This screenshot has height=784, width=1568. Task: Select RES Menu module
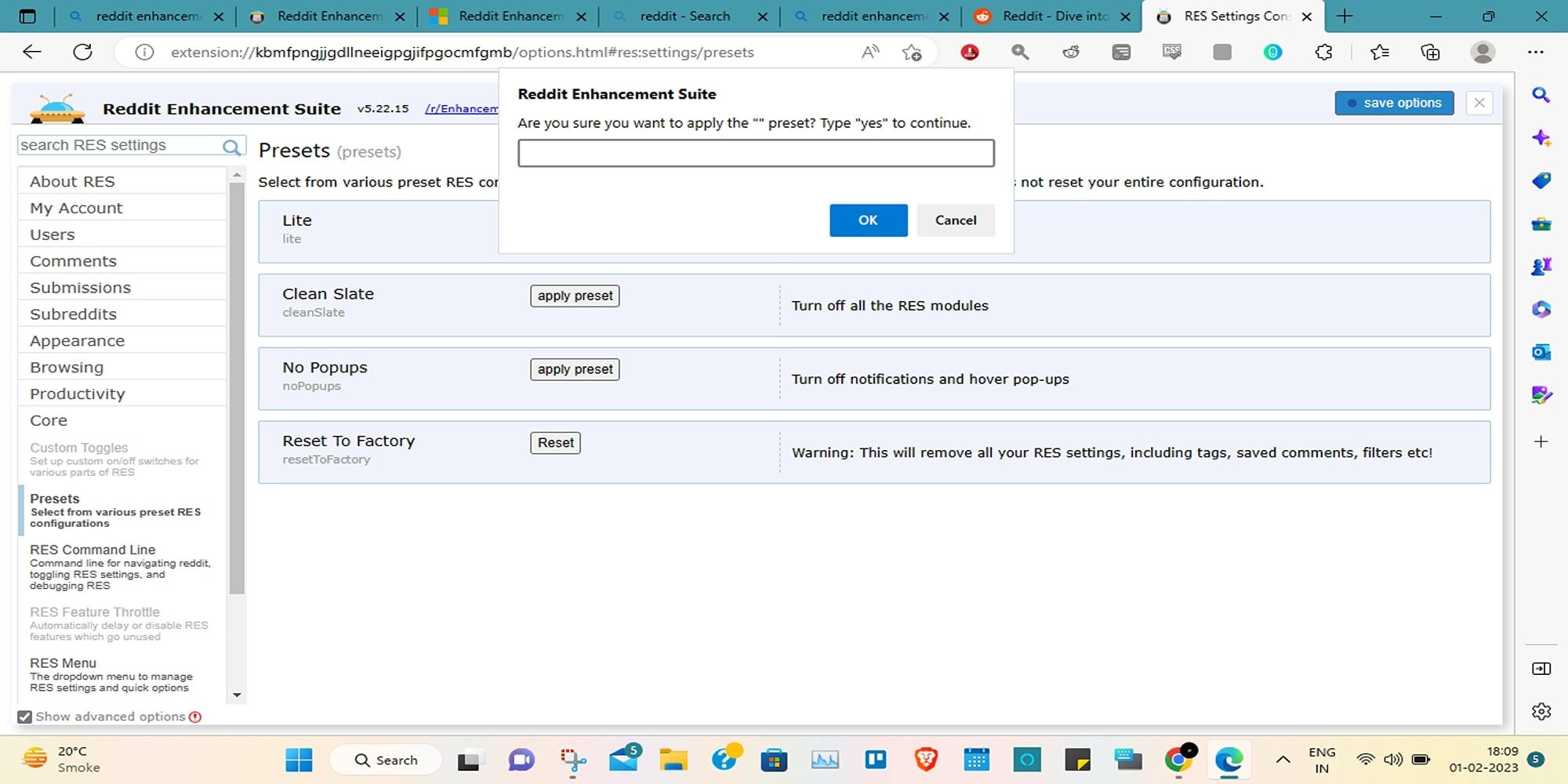point(122,675)
